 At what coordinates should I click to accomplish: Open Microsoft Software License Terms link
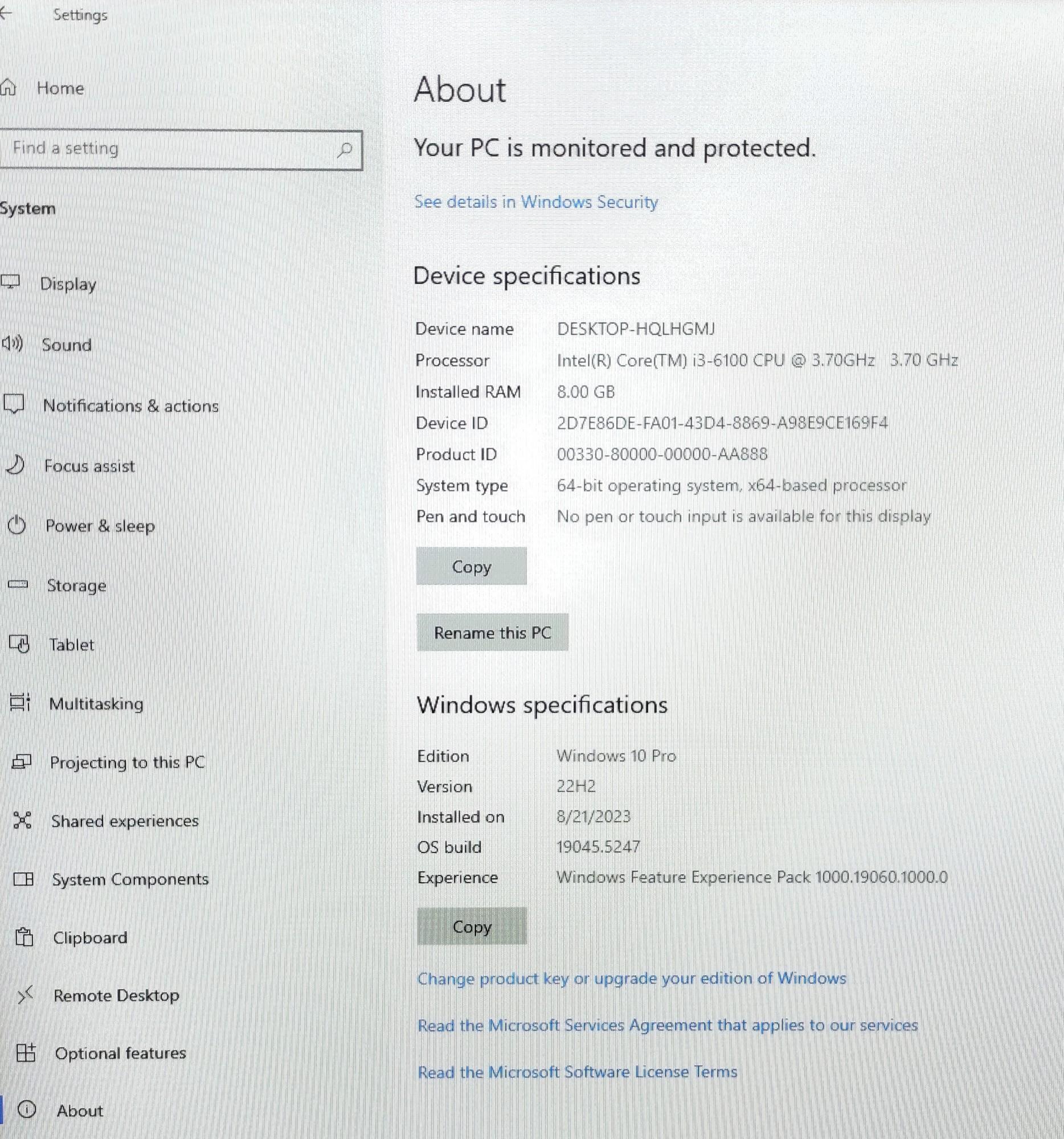click(577, 1072)
